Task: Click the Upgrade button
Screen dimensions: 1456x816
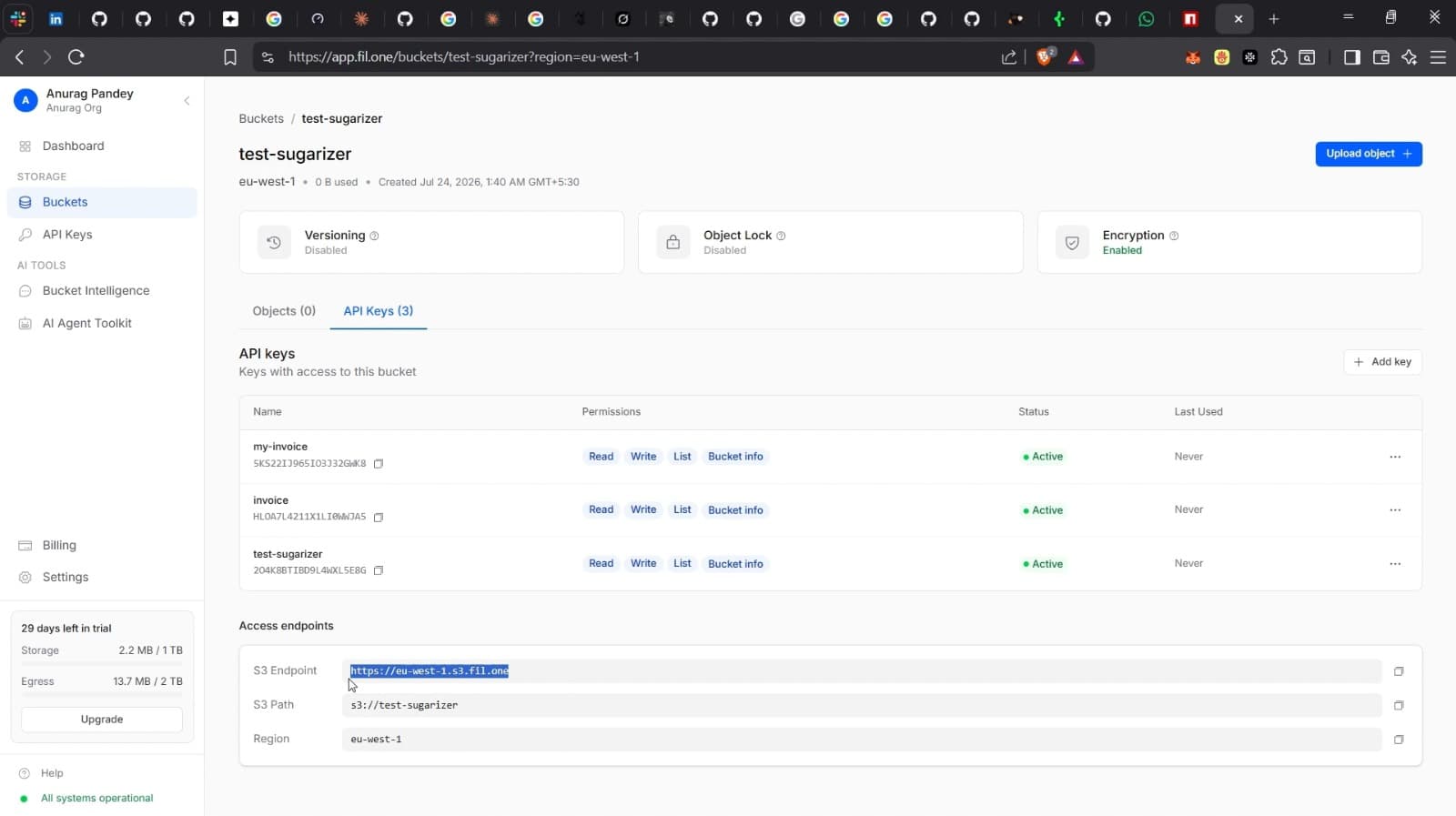Action: tap(102, 720)
